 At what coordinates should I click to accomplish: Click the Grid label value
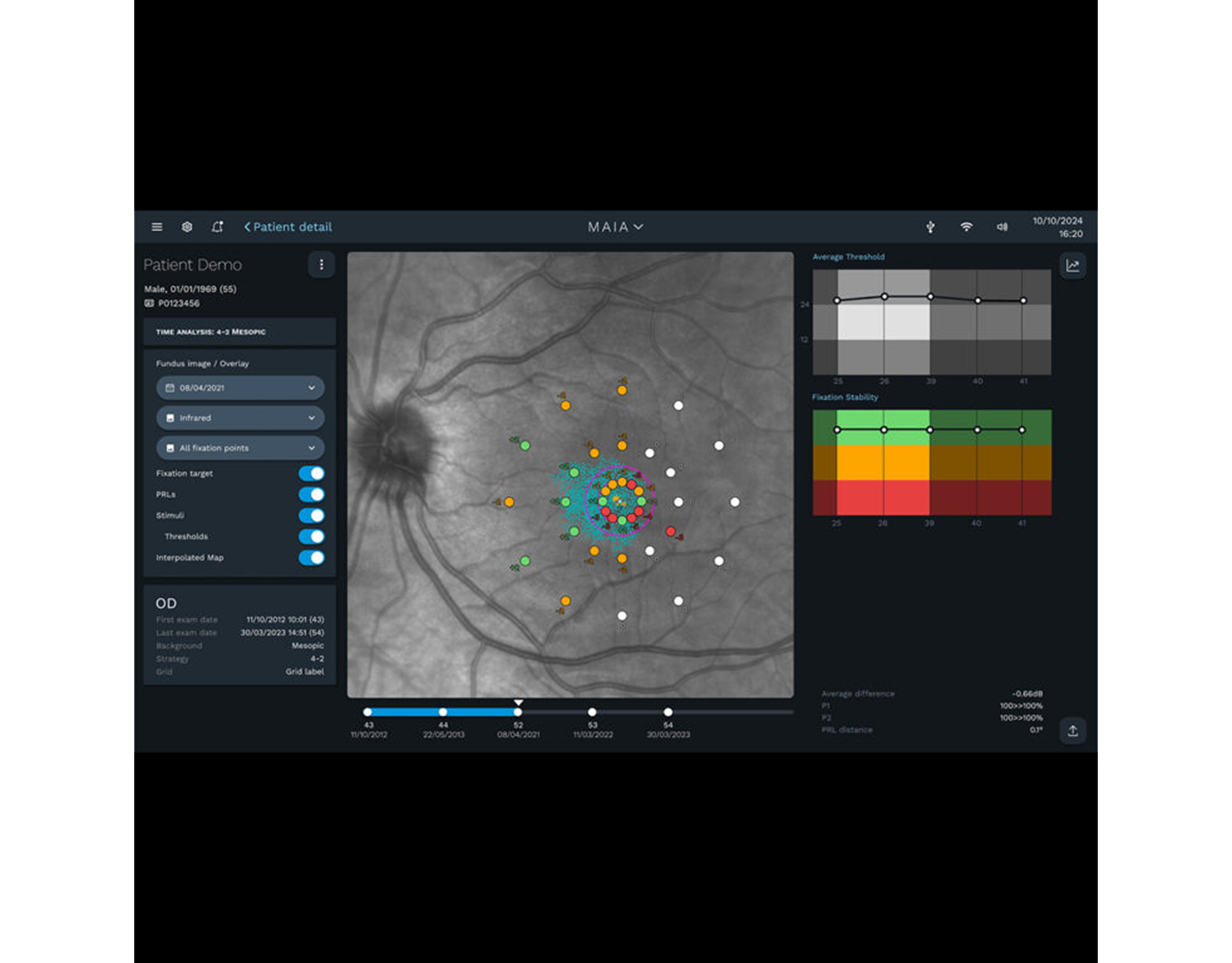click(x=305, y=672)
